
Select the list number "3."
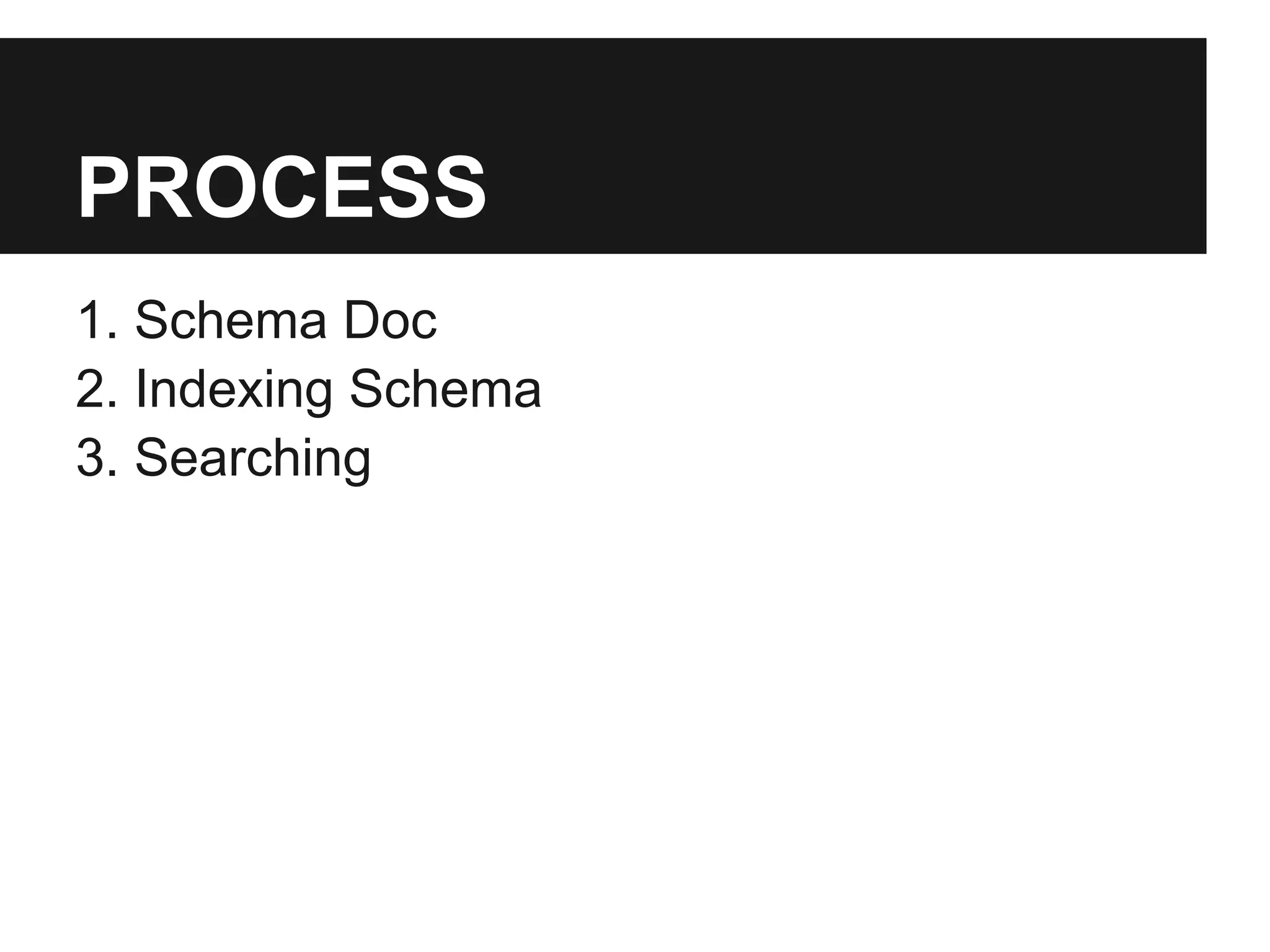tap(96, 458)
